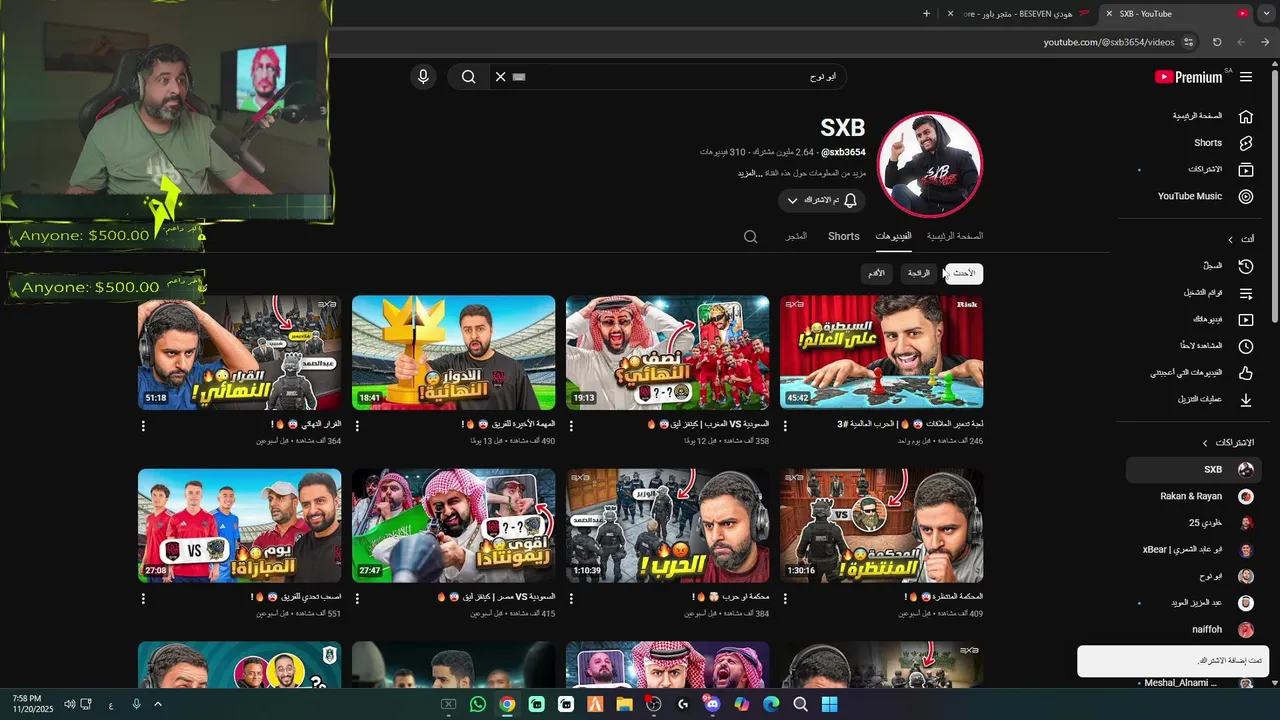Open more options for المحكمة المنتظرة video
The height and width of the screenshot is (720, 1280).
(785, 599)
